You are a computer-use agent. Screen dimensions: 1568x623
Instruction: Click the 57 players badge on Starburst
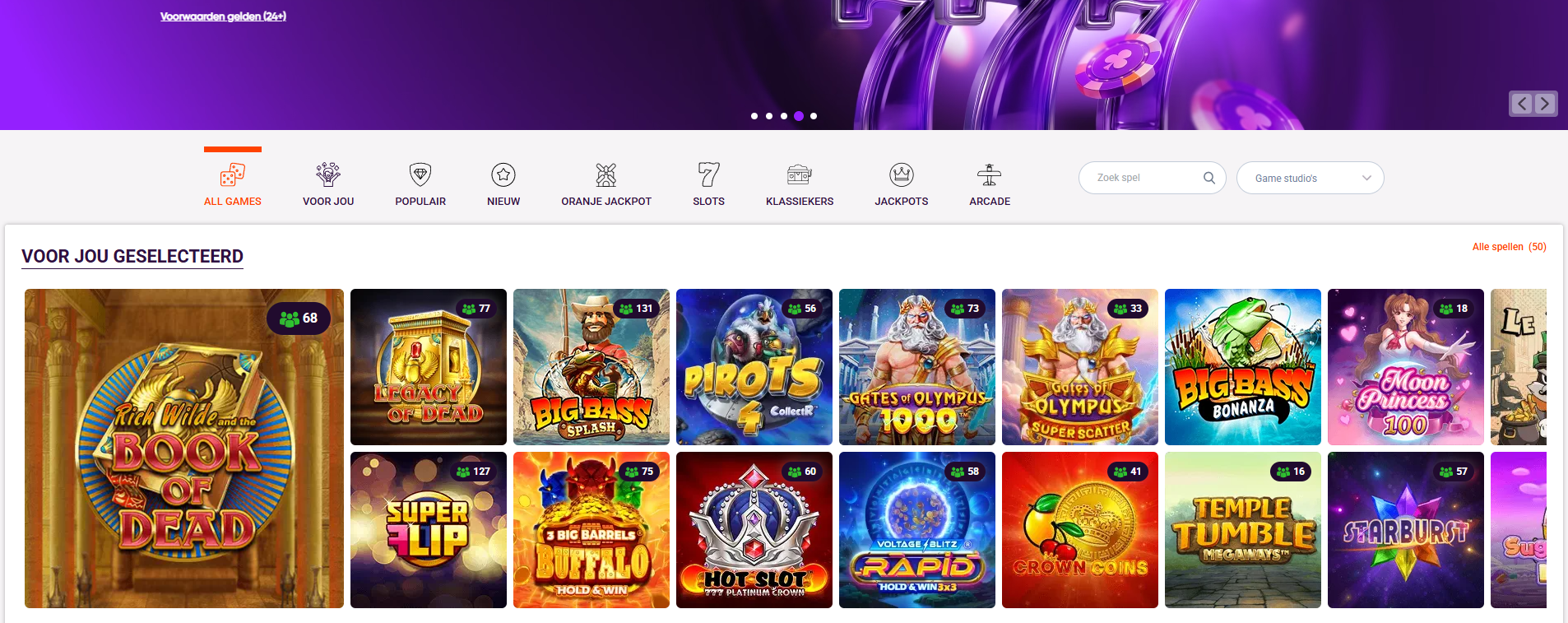[x=1454, y=472]
